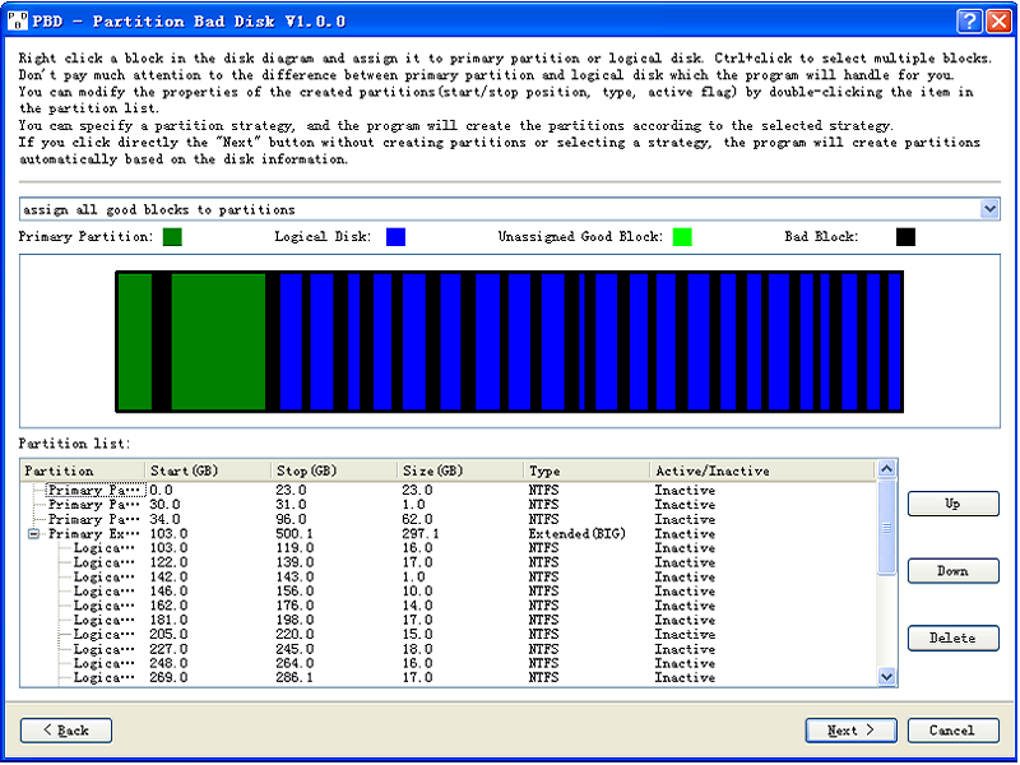The height and width of the screenshot is (765, 1020).
Task: Click the Bad Block black legend swatch
Action: [904, 237]
